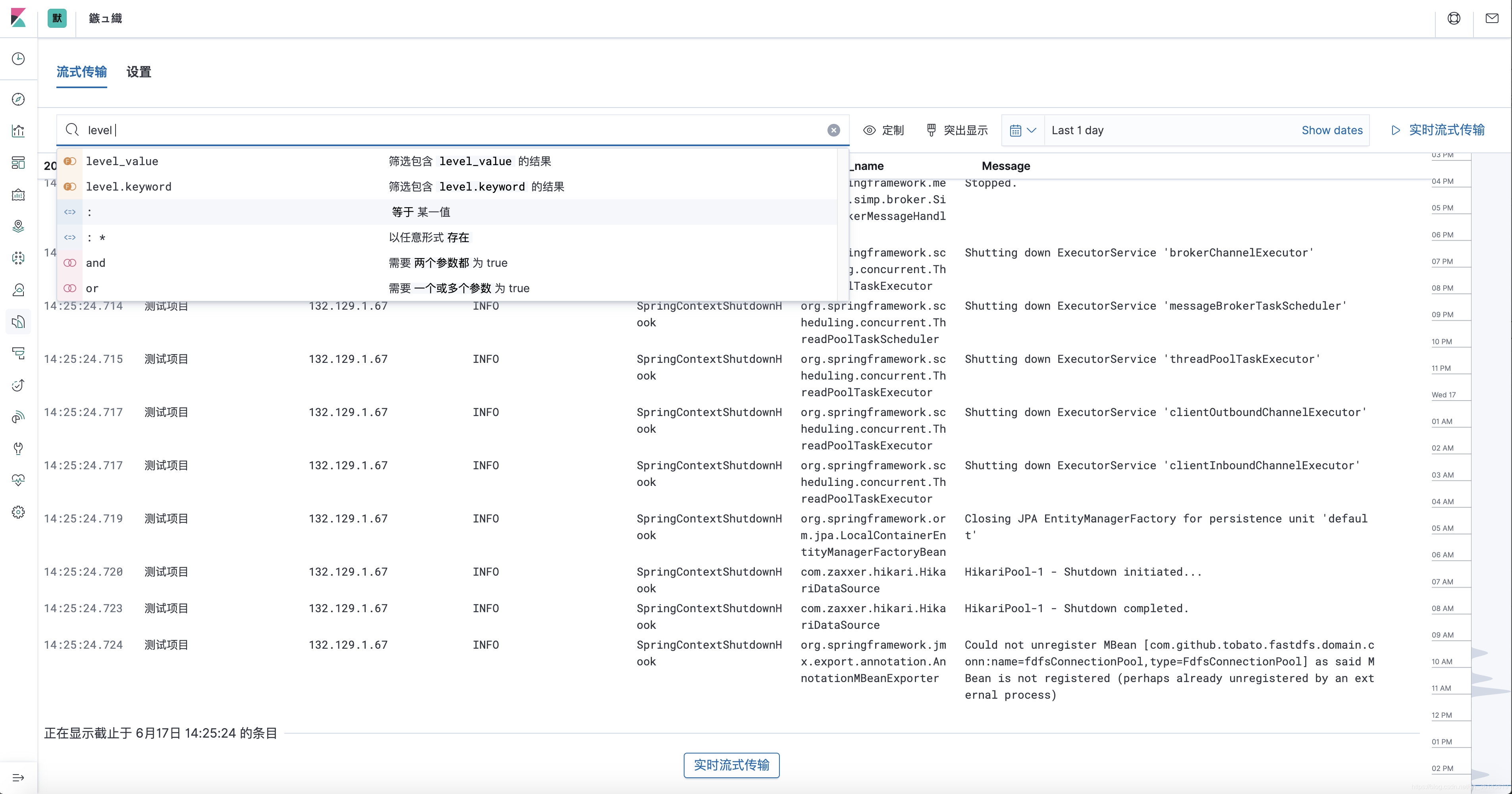Open the Recently viewed clock icon
This screenshot has width=1512, height=794.
pyautogui.click(x=18, y=59)
